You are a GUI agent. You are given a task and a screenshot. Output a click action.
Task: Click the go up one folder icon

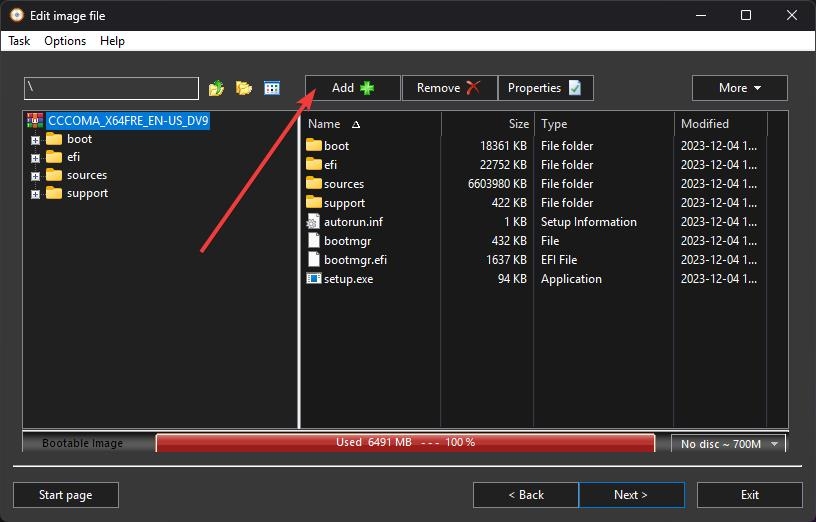(x=216, y=88)
